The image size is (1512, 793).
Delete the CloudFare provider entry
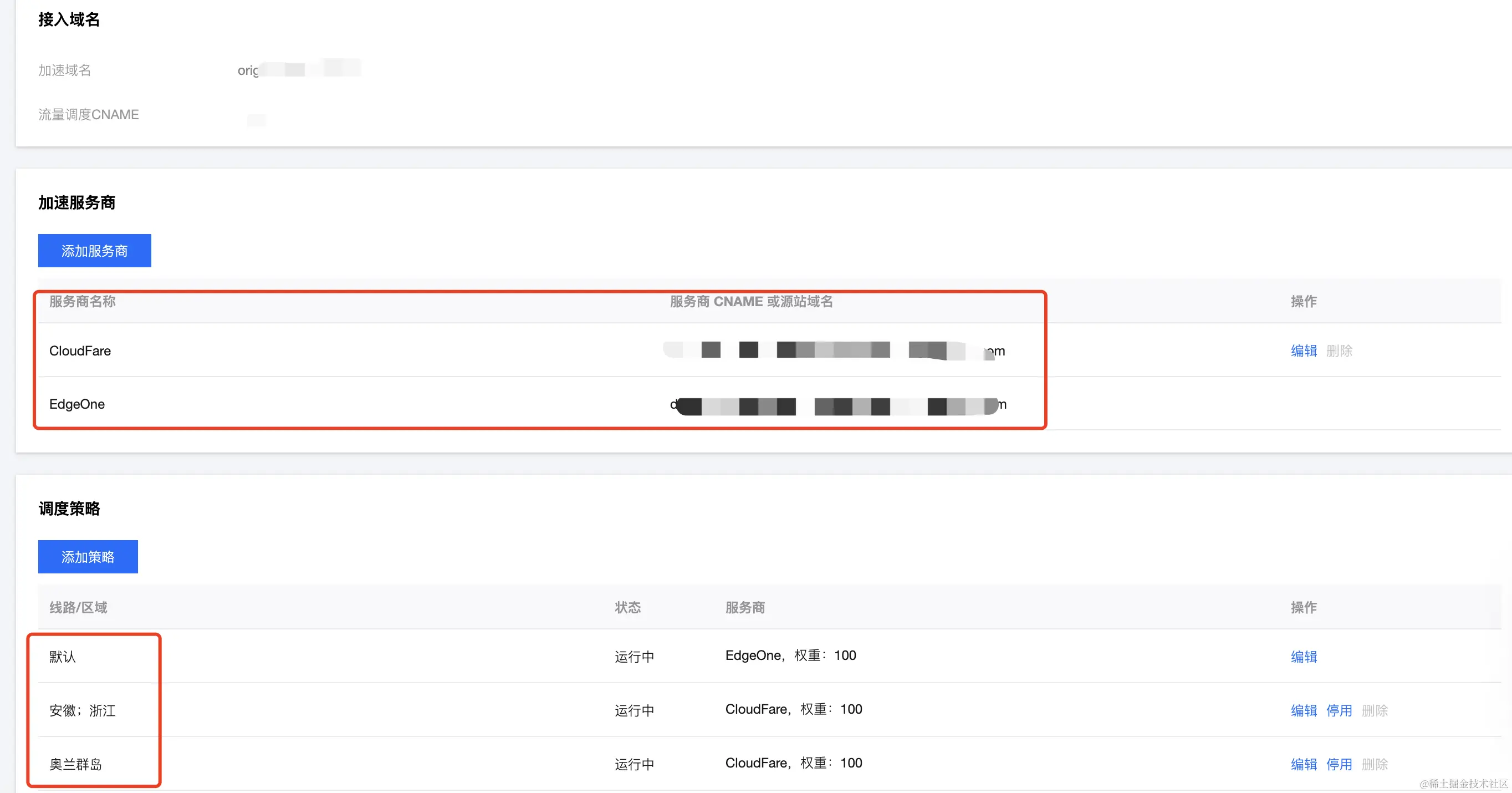pos(1339,350)
